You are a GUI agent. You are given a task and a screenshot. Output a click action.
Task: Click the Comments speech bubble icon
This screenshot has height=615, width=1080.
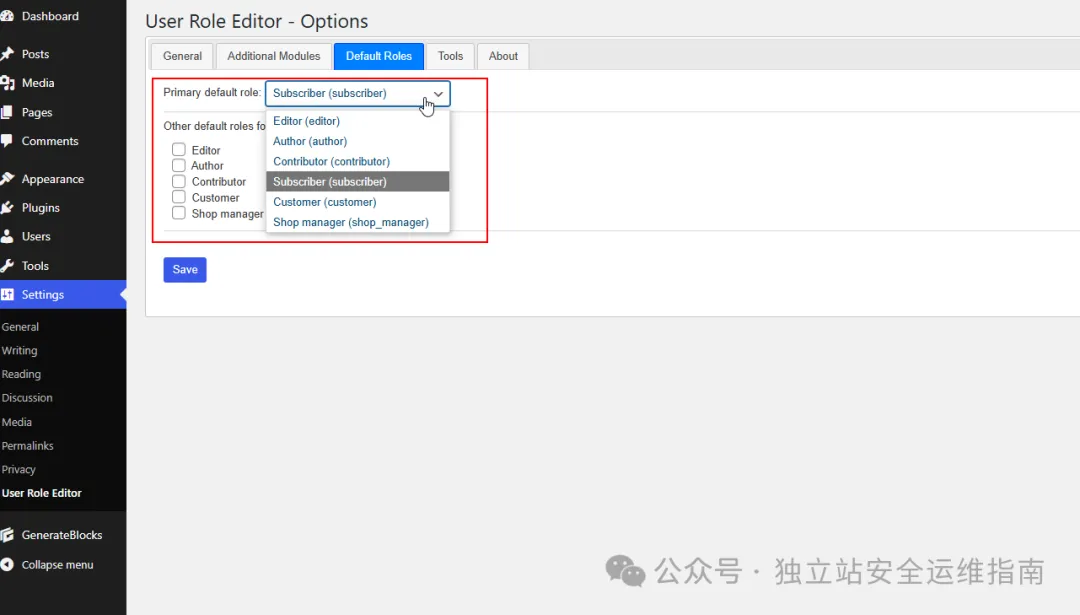pyautogui.click(x=7, y=141)
